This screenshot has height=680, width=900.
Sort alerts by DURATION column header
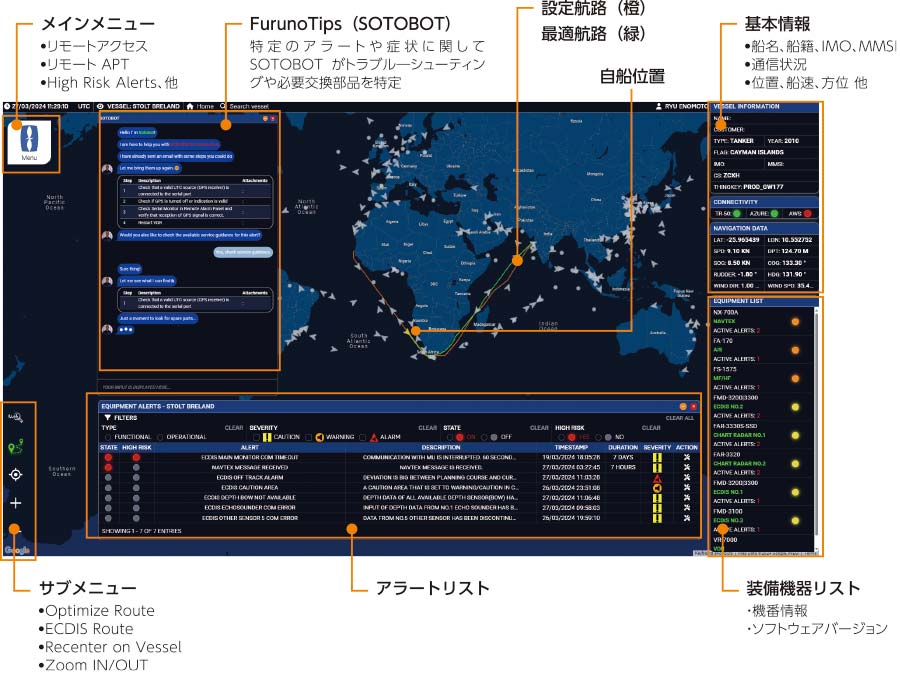623,447
